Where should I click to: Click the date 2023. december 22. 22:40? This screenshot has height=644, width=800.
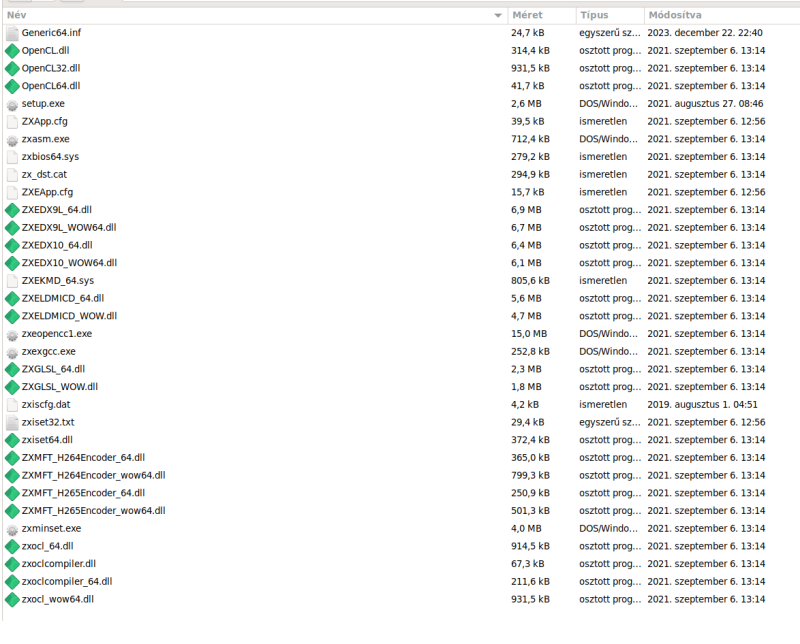705,33
